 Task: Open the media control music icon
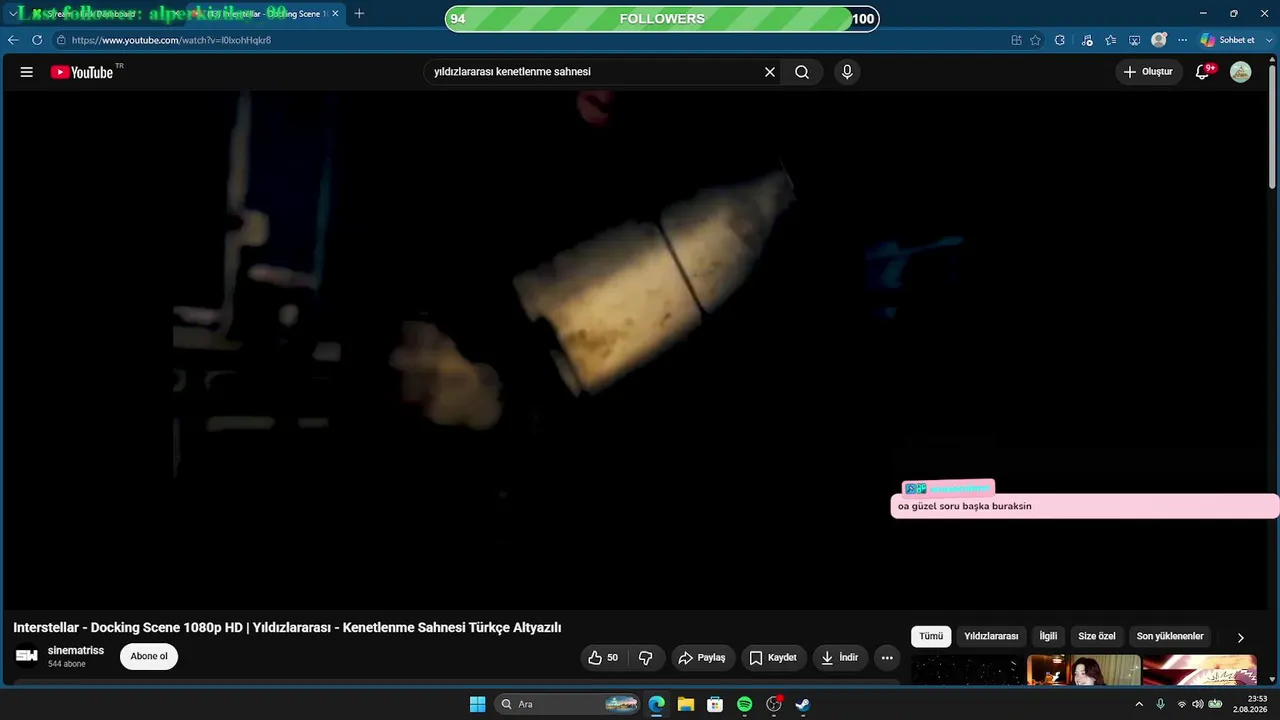click(1087, 40)
